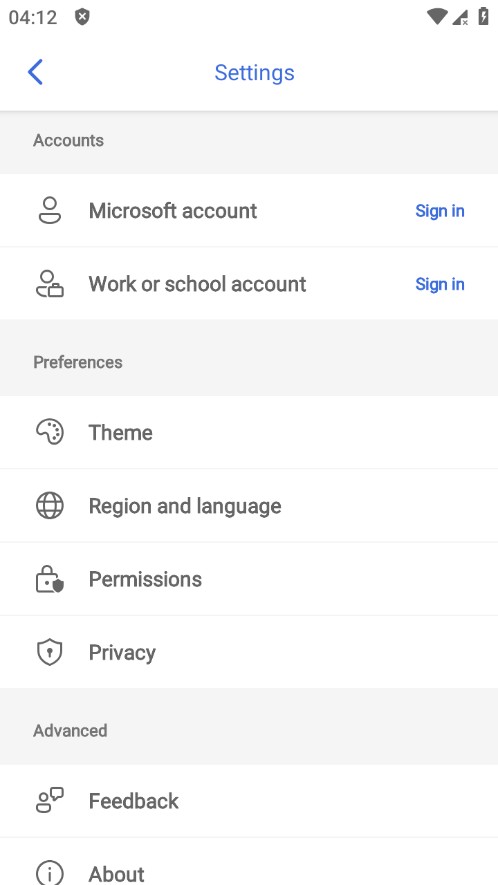Sign in to work or school account
The height and width of the screenshot is (885, 498).
[x=440, y=283]
